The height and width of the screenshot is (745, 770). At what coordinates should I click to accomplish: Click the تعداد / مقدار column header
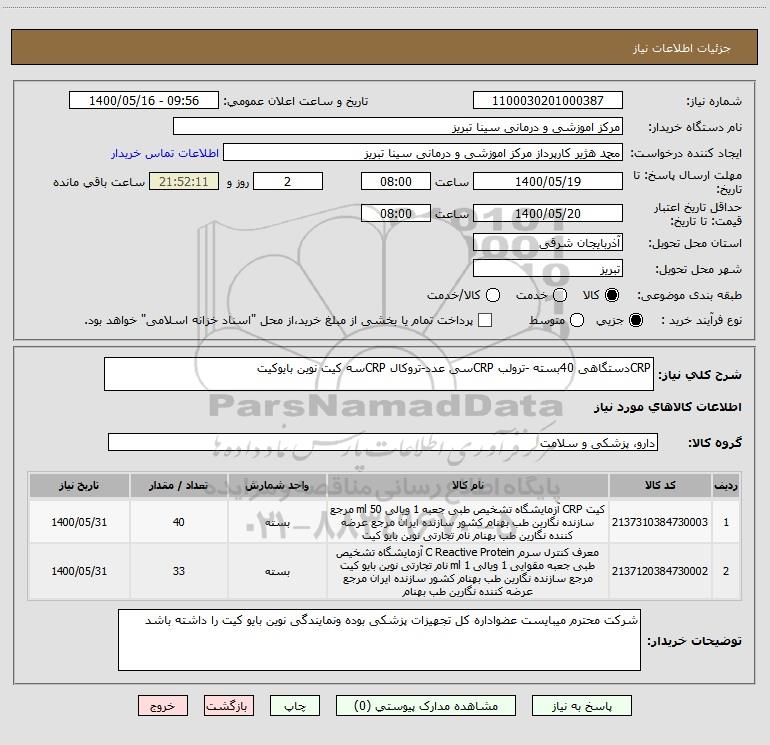coord(178,485)
